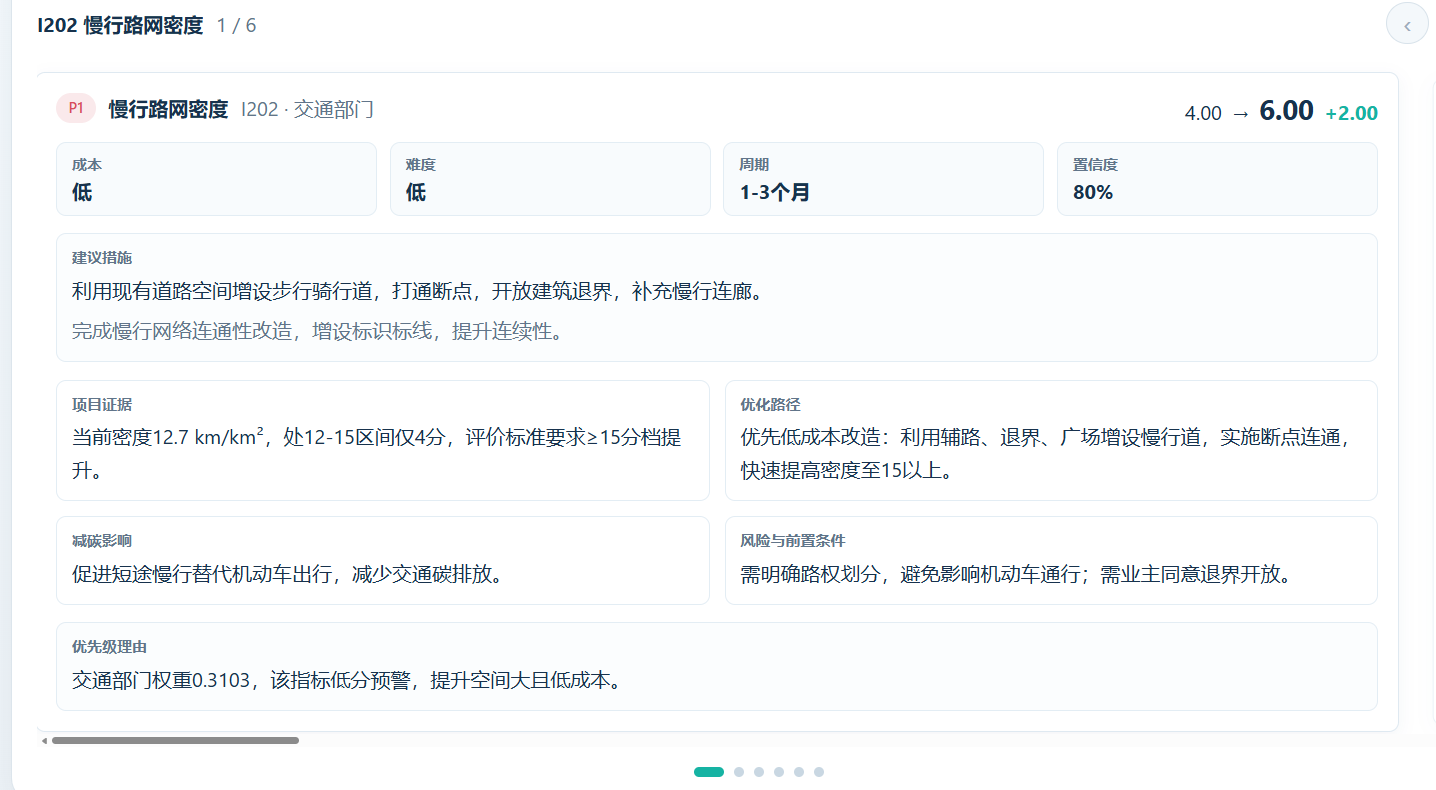Viewport: 1436px width, 790px height.
Task: Click the P1 priority badge
Action: pos(76,108)
